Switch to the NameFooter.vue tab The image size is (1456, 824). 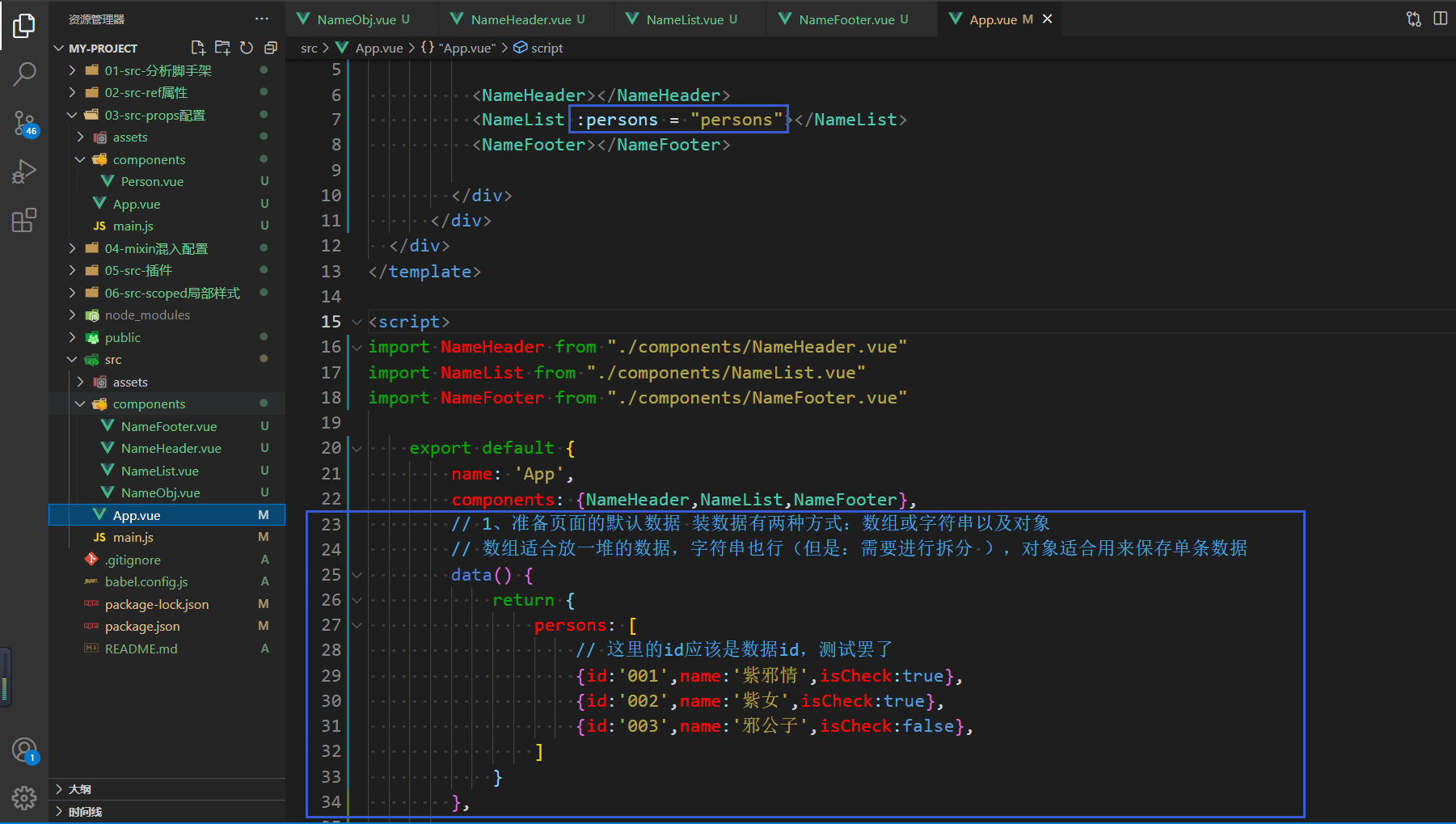pyautogui.click(x=852, y=19)
